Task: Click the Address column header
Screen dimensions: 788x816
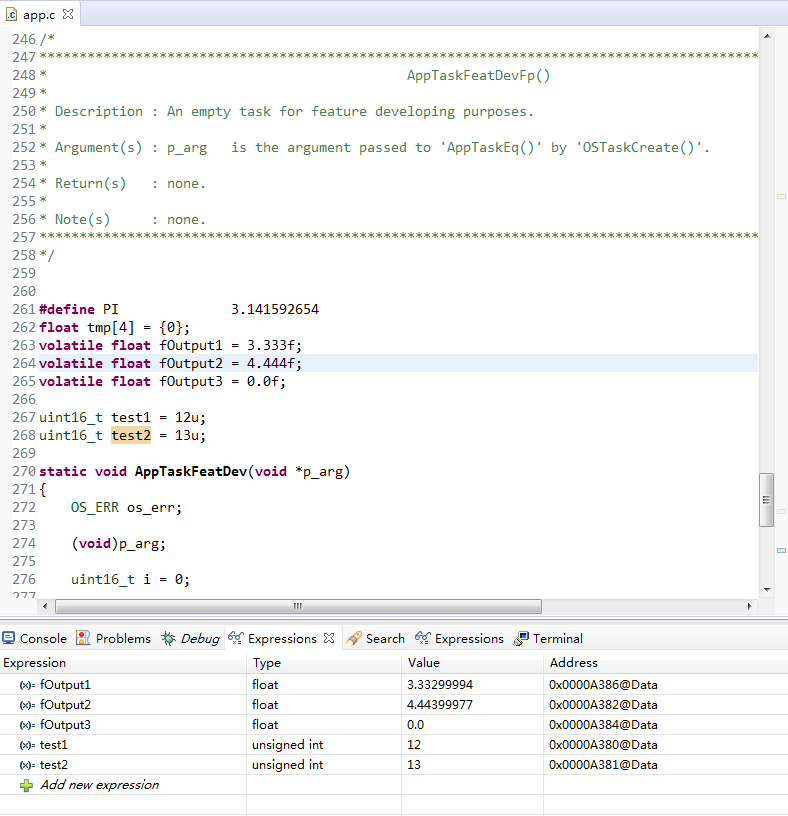Action: (574, 663)
